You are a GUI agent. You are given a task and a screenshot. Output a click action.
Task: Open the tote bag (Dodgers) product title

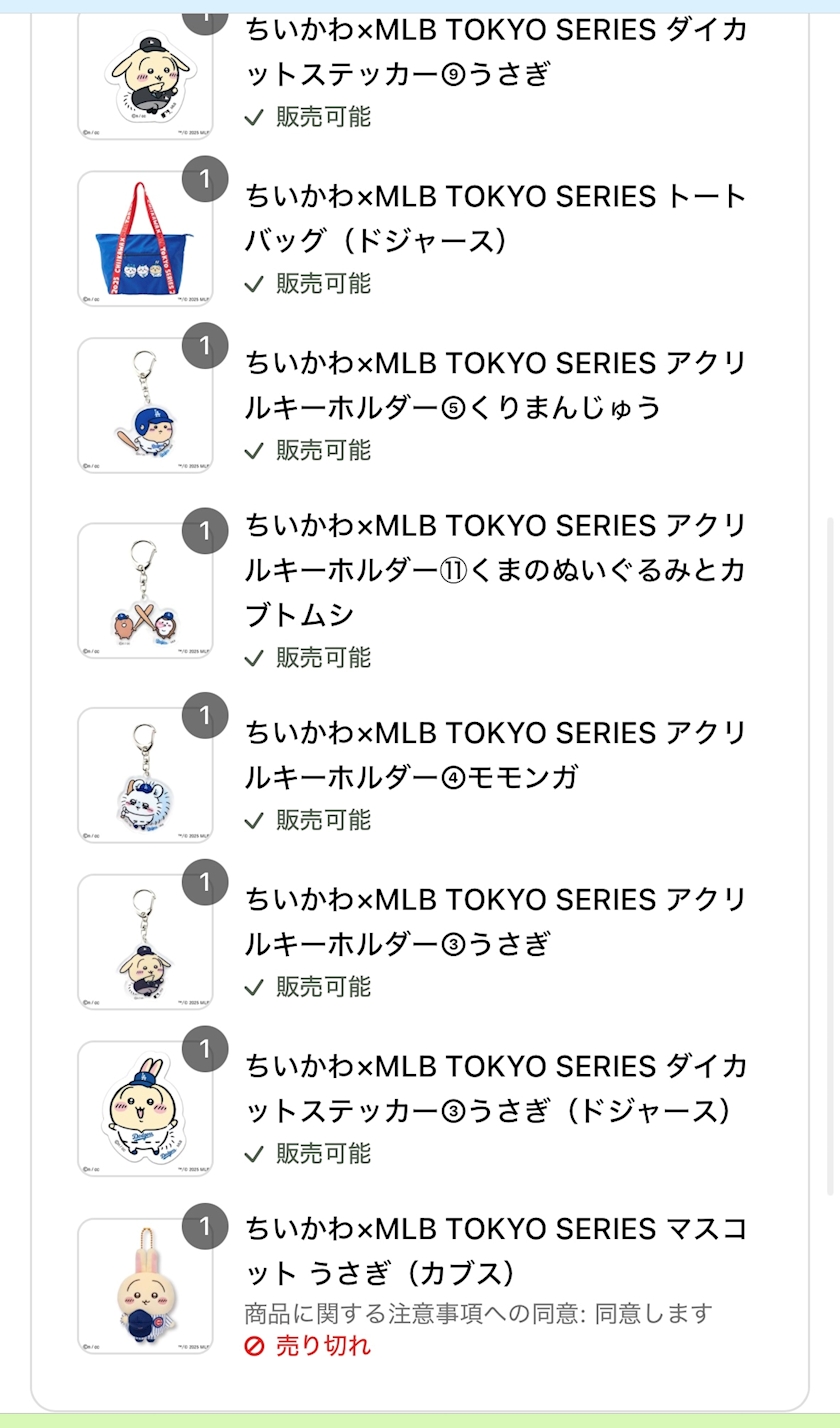click(x=496, y=218)
